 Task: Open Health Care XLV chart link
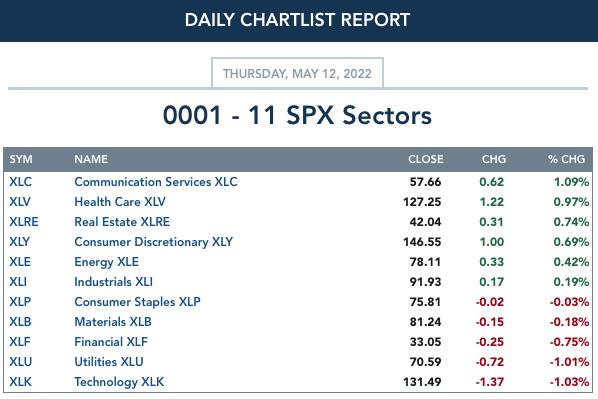point(120,202)
